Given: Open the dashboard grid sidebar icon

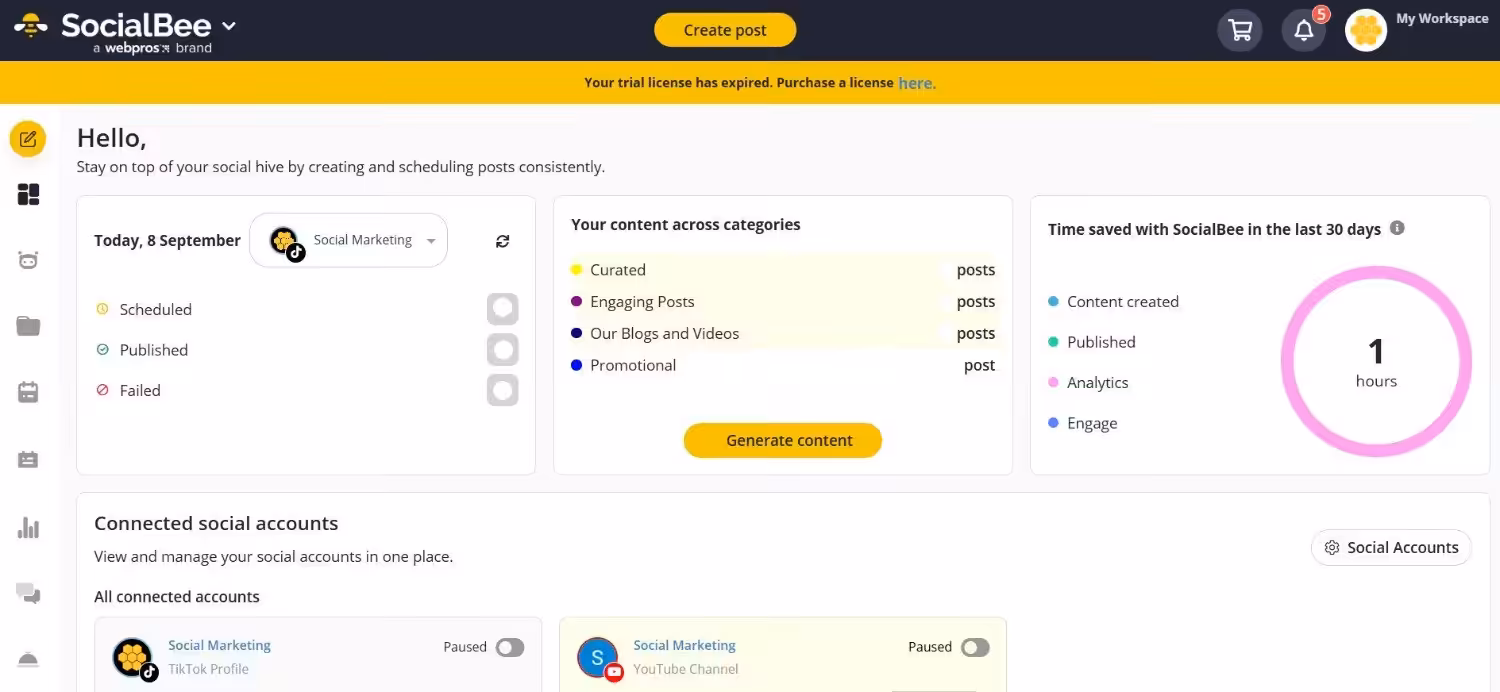Looking at the screenshot, I should coord(28,194).
